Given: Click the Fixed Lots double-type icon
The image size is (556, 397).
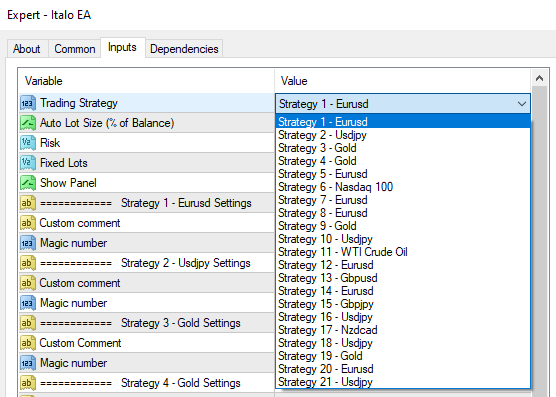Looking at the screenshot, I should coord(28,163).
